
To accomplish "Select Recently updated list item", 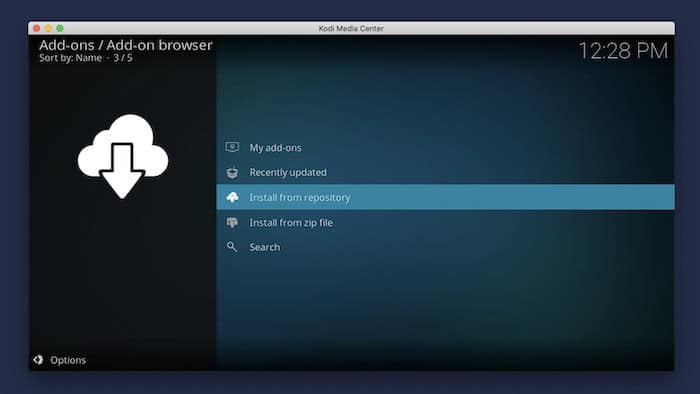I will (x=446, y=172).
